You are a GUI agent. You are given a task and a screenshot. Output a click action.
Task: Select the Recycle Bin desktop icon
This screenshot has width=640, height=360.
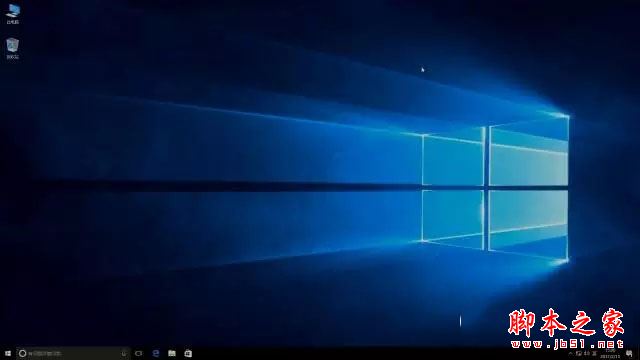tap(13, 49)
